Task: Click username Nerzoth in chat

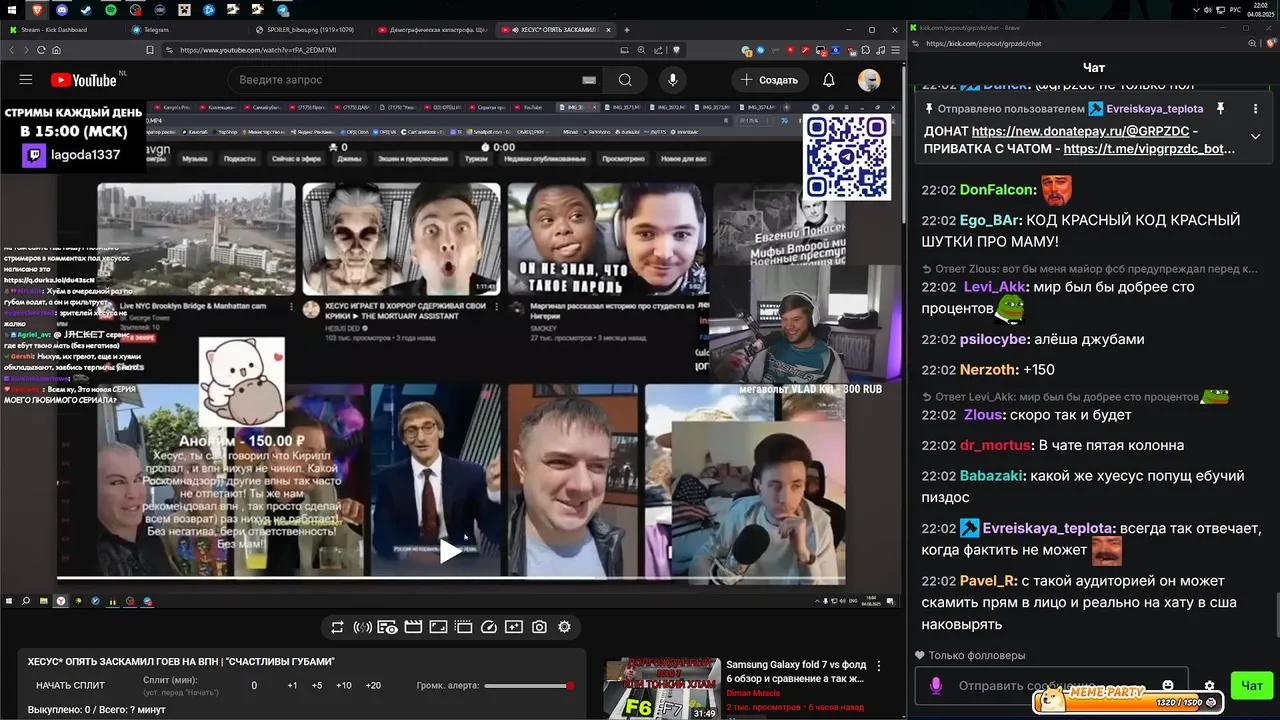Action: point(989,369)
